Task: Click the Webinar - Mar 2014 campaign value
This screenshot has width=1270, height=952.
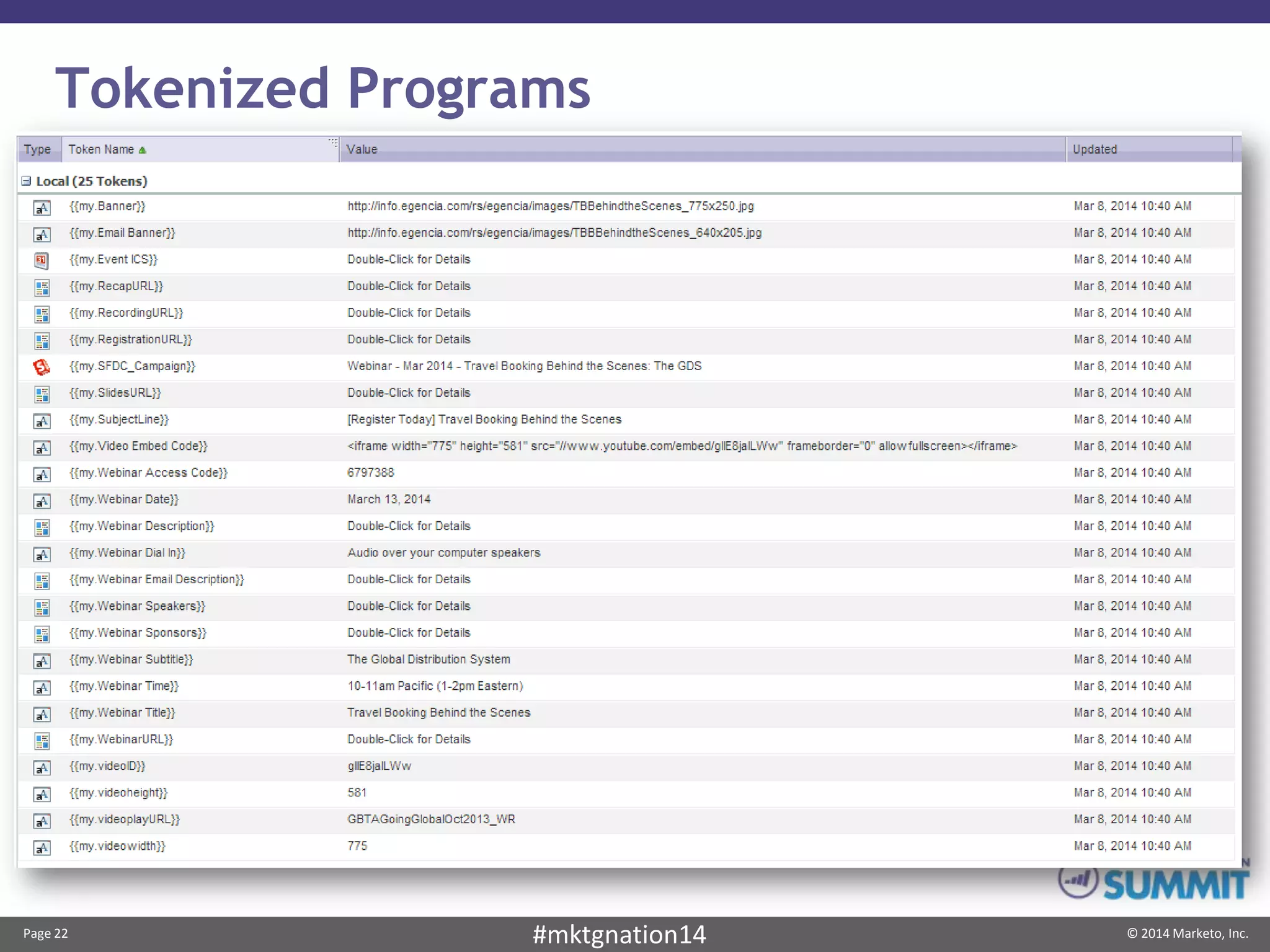Action: pos(525,366)
